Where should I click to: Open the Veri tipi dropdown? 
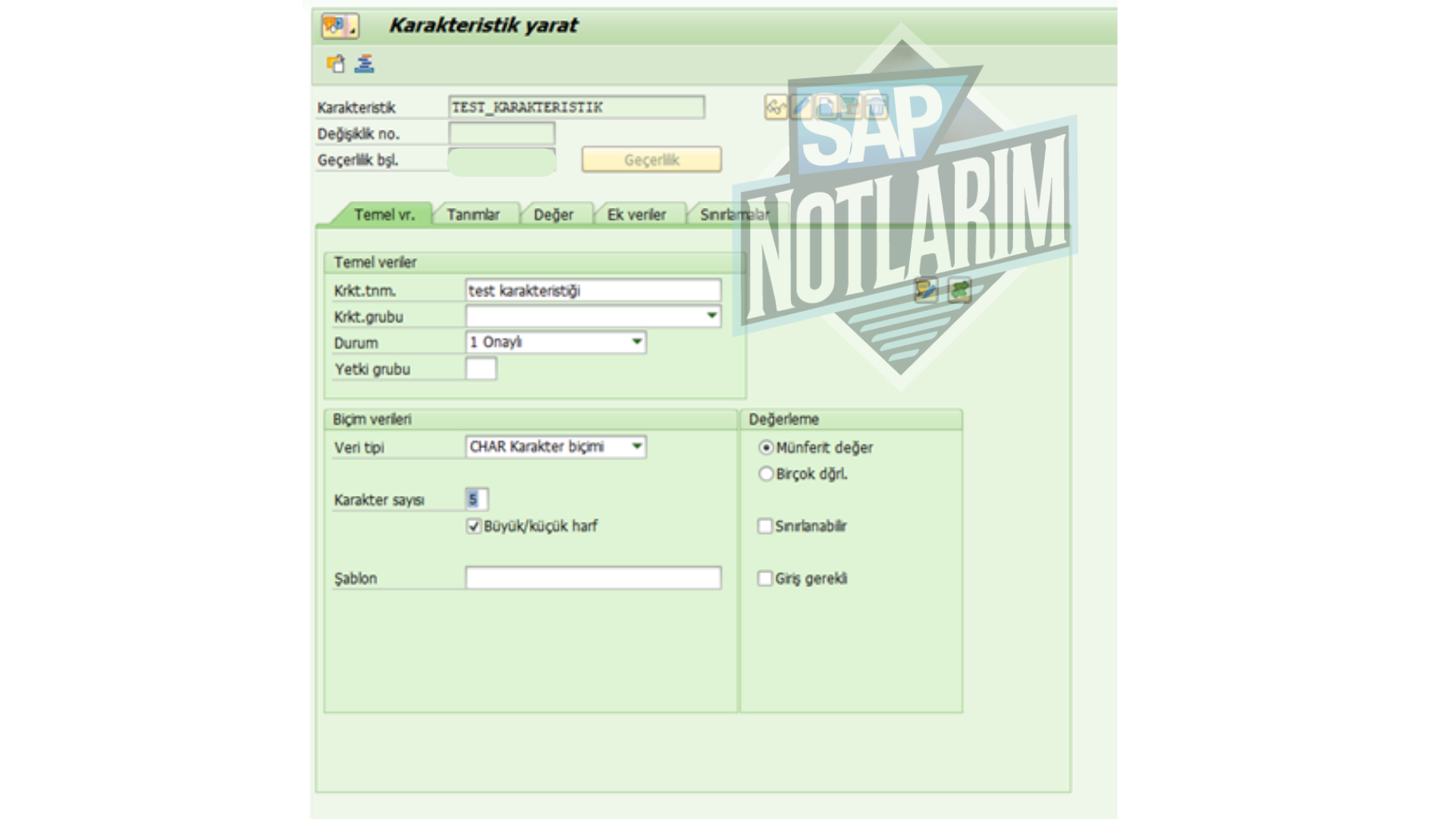point(637,447)
